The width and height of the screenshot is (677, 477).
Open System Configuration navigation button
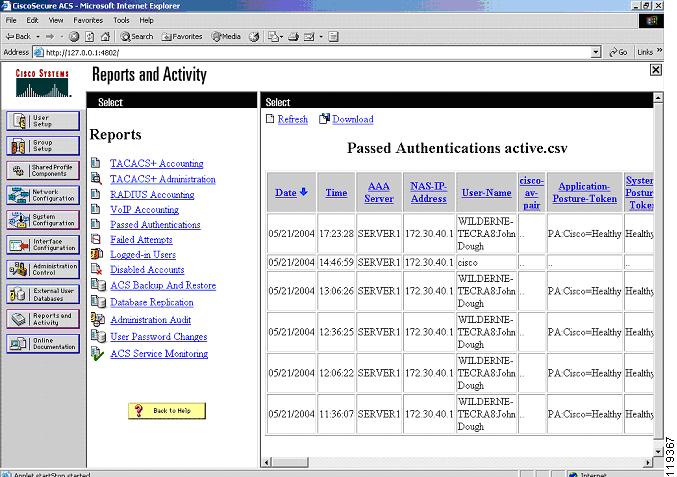click(43, 220)
